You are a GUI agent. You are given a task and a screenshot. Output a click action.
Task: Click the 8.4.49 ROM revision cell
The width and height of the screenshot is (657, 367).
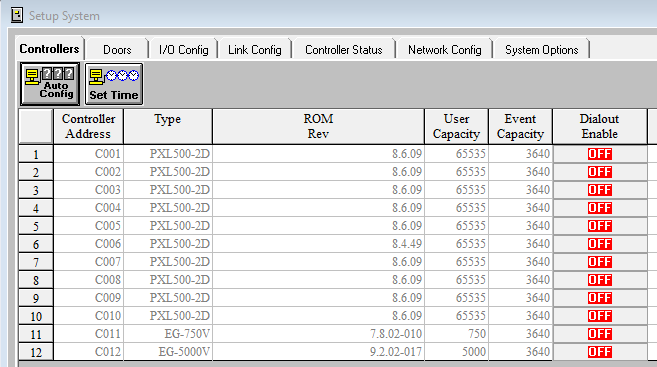(x=318, y=244)
